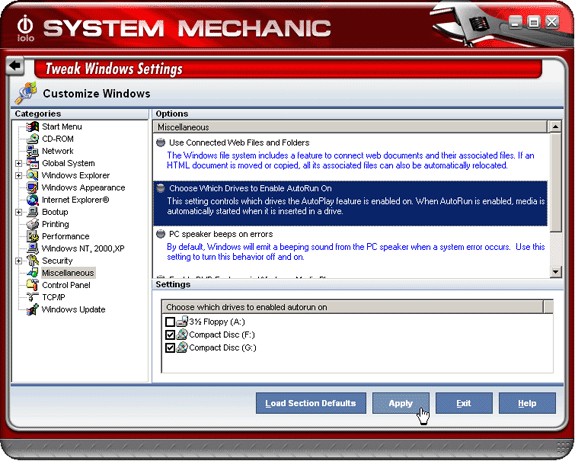This screenshot has height=461, width=575.
Task: Click the Windows Update category icon
Action: [x=33, y=310]
